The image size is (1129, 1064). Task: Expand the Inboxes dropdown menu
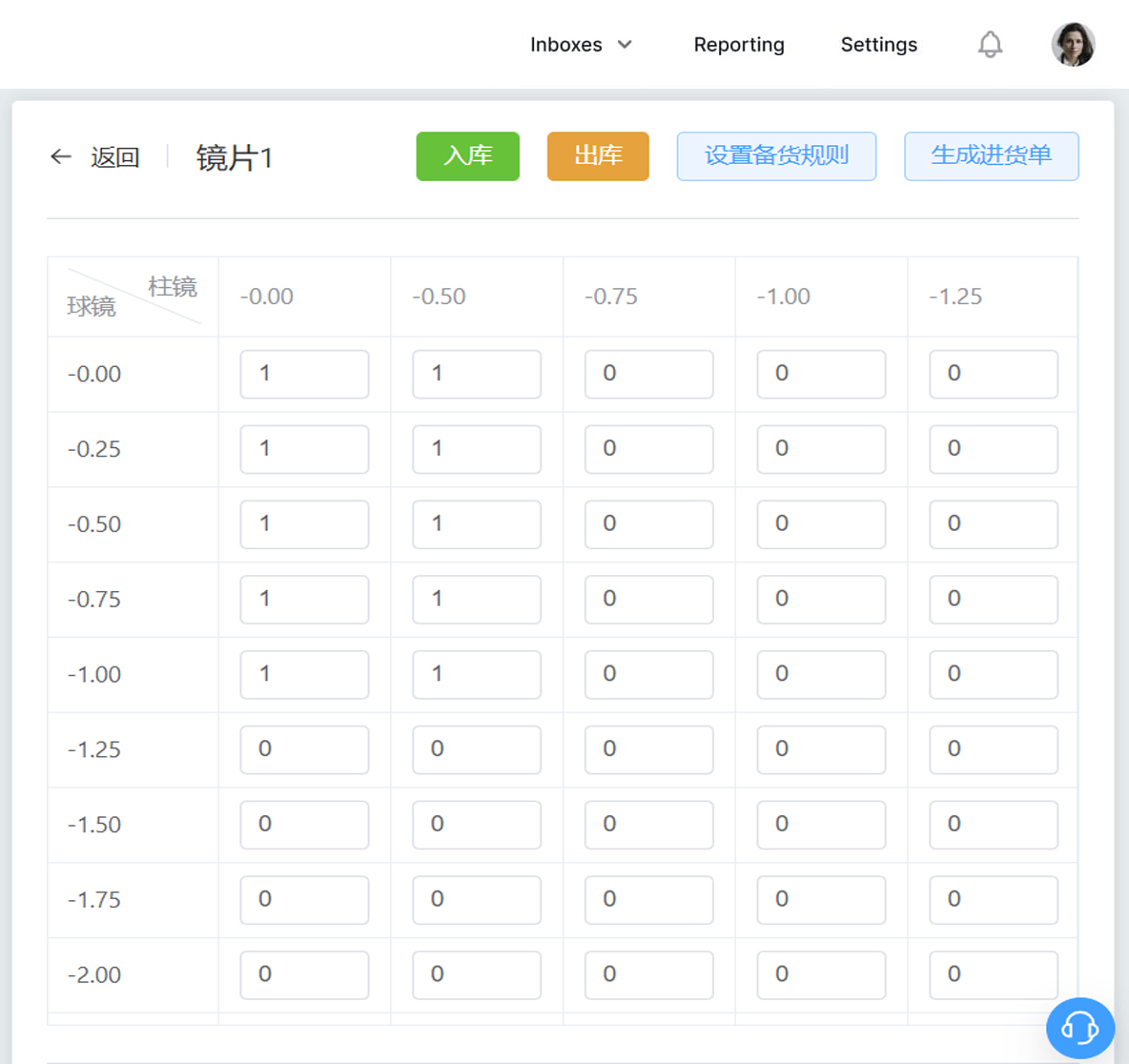tap(581, 45)
